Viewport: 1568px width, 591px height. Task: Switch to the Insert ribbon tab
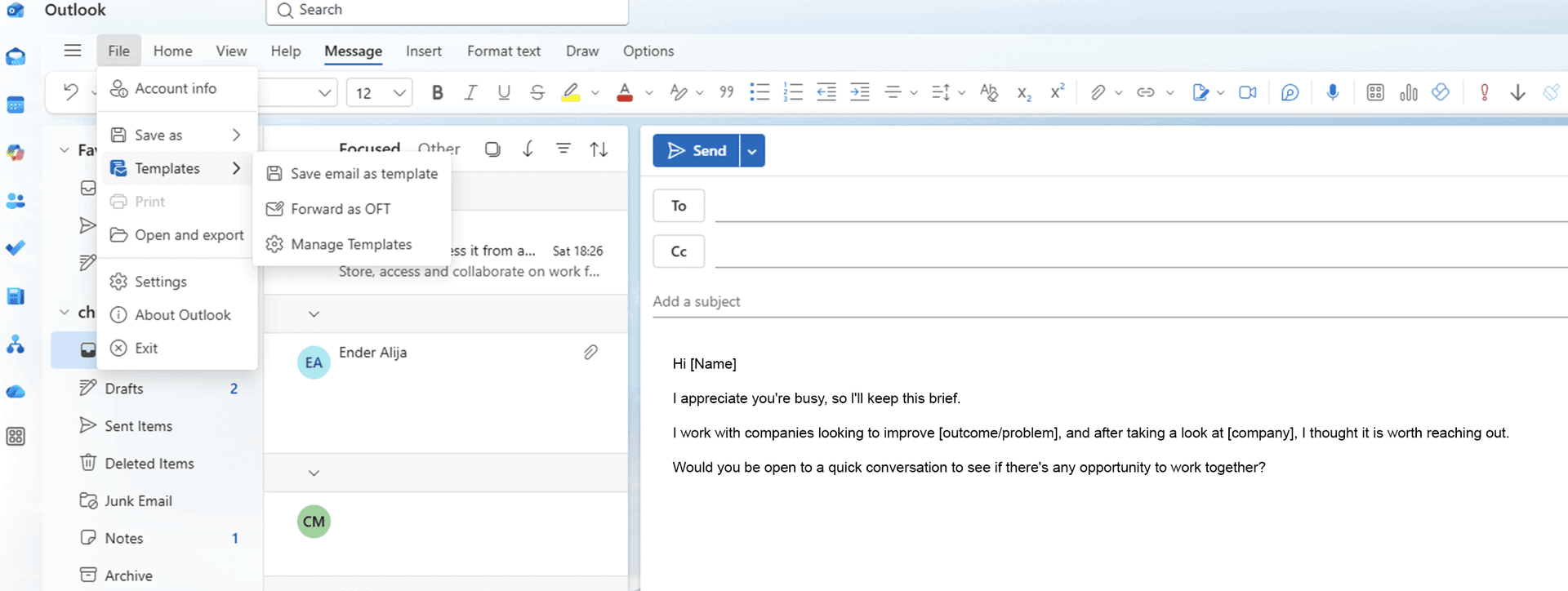(424, 51)
